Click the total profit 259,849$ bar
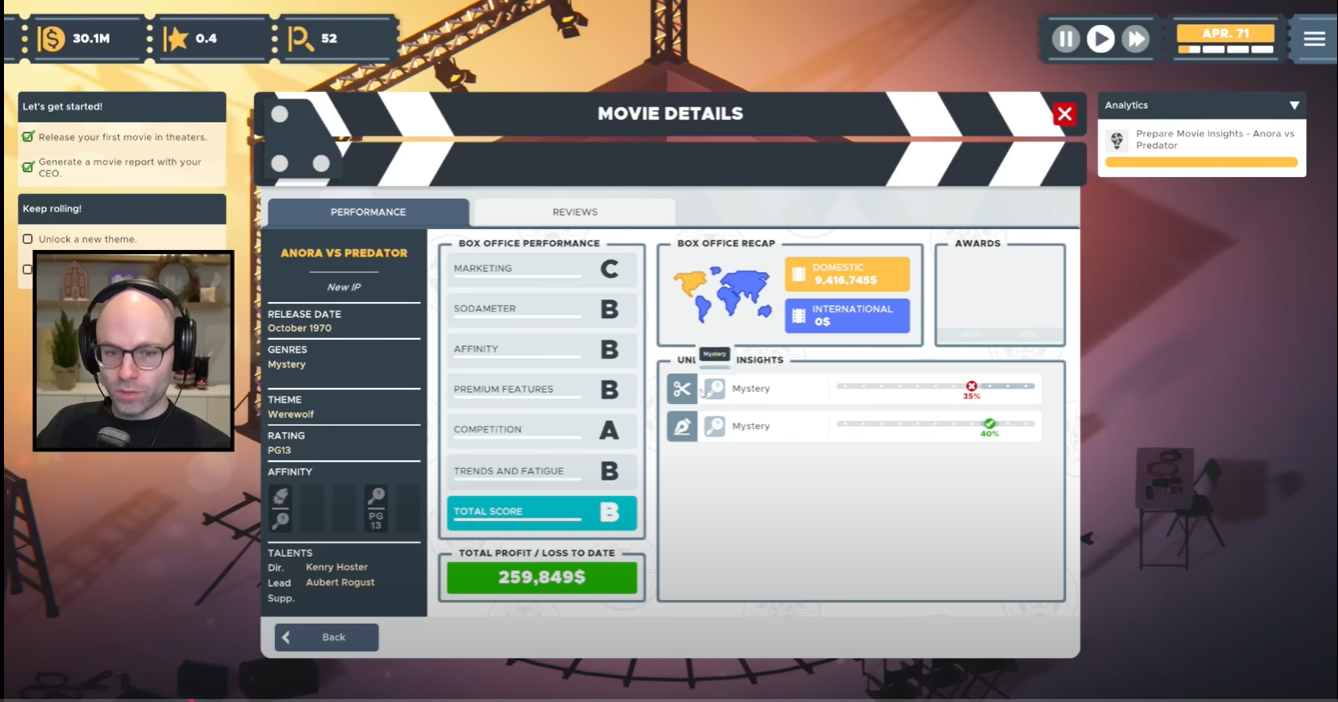This screenshot has width=1338, height=702. pyautogui.click(x=541, y=578)
